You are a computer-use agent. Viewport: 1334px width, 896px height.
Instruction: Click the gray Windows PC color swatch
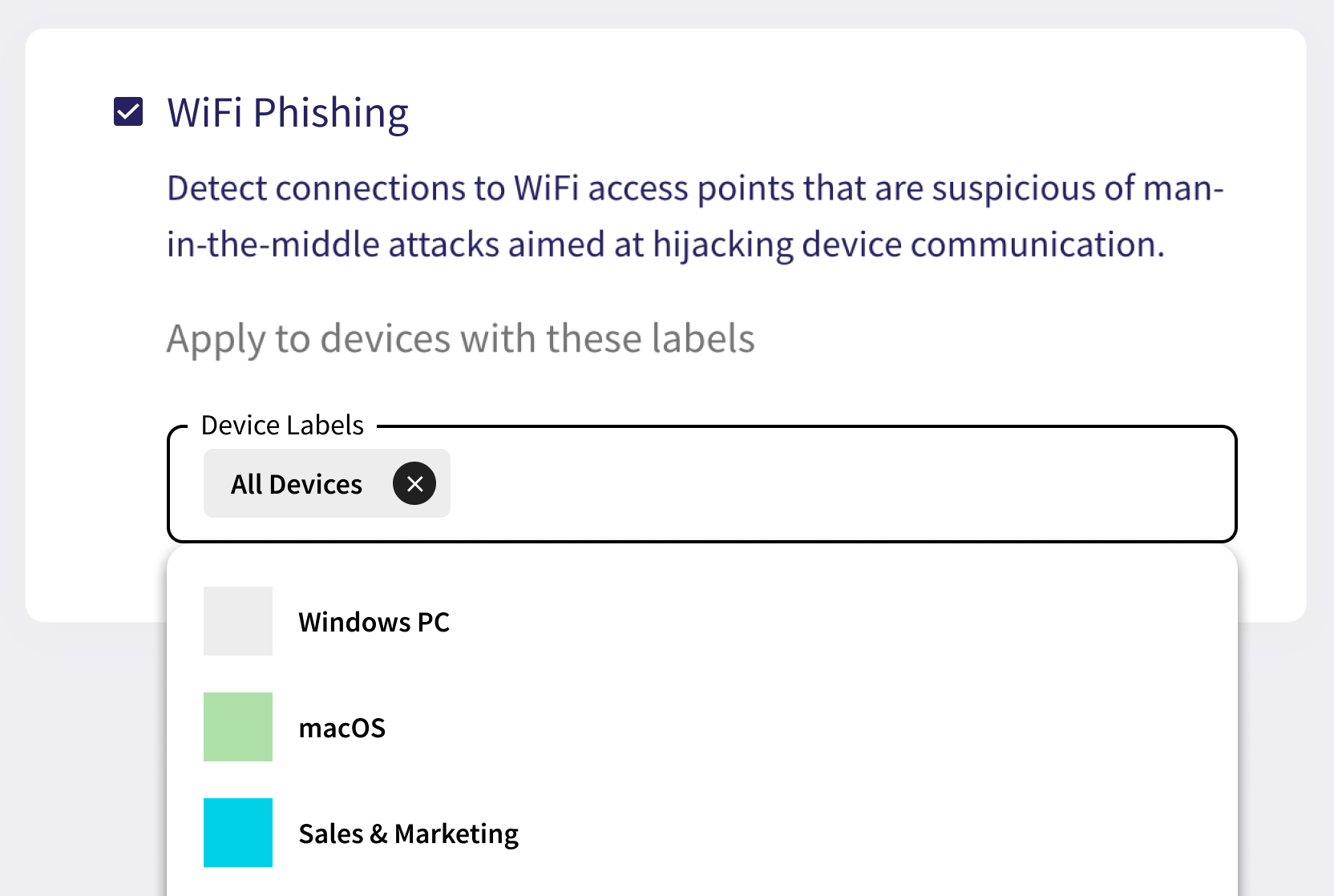point(238,621)
